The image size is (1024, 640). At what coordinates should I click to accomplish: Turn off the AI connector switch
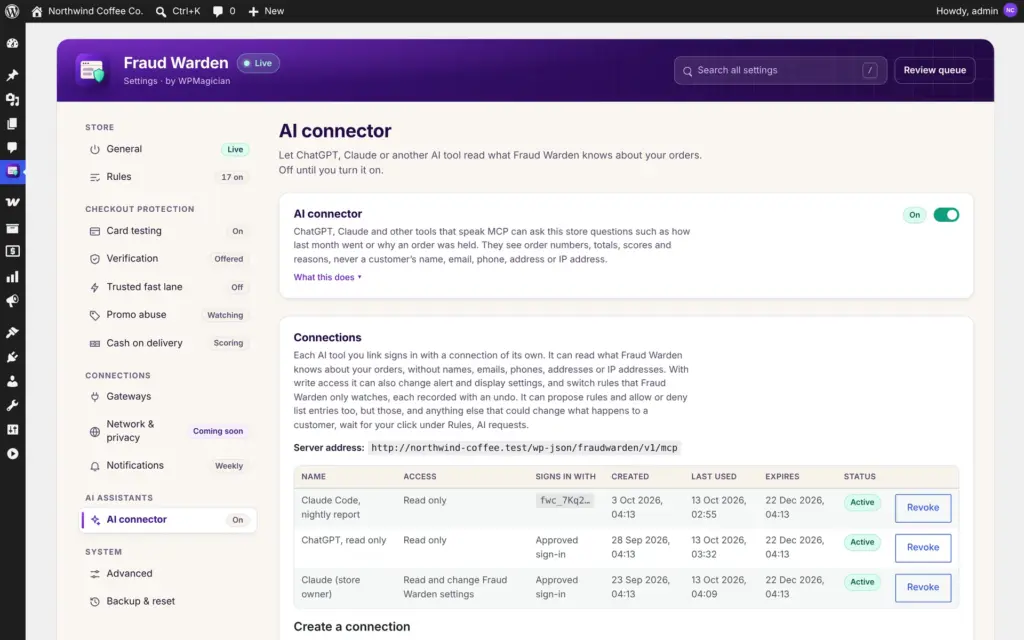pyautogui.click(x=946, y=215)
